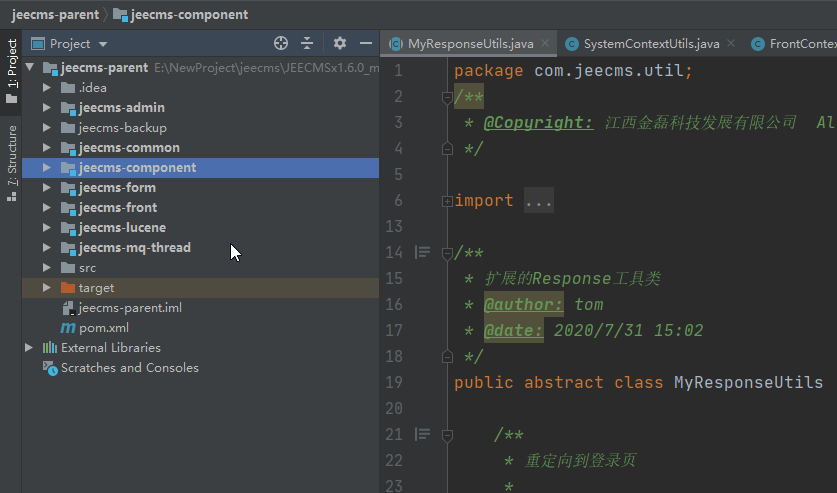837x493 pixels.
Task: Expand the target folder
Action: [x=46, y=288]
